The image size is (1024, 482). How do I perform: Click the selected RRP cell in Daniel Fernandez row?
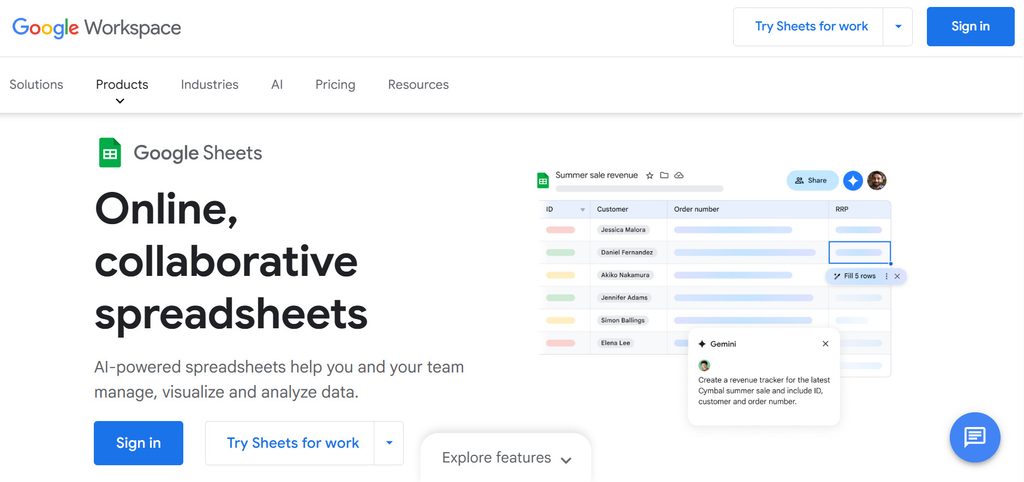(859, 253)
